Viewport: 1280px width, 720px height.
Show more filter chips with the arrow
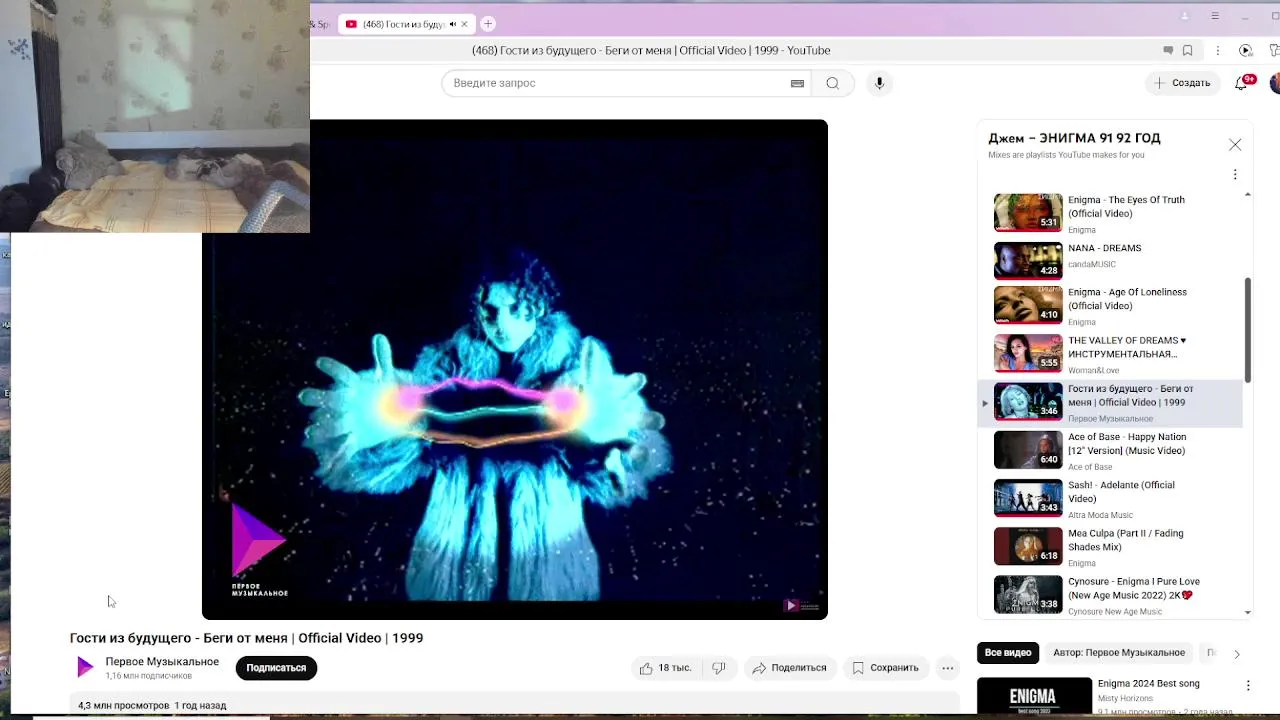click(x=1236, y=654)
